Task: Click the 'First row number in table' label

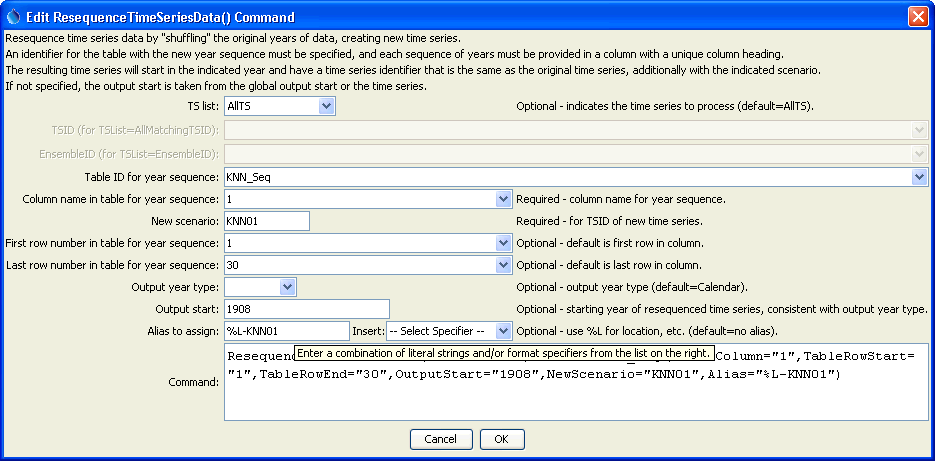Action: tap(112, 243)
